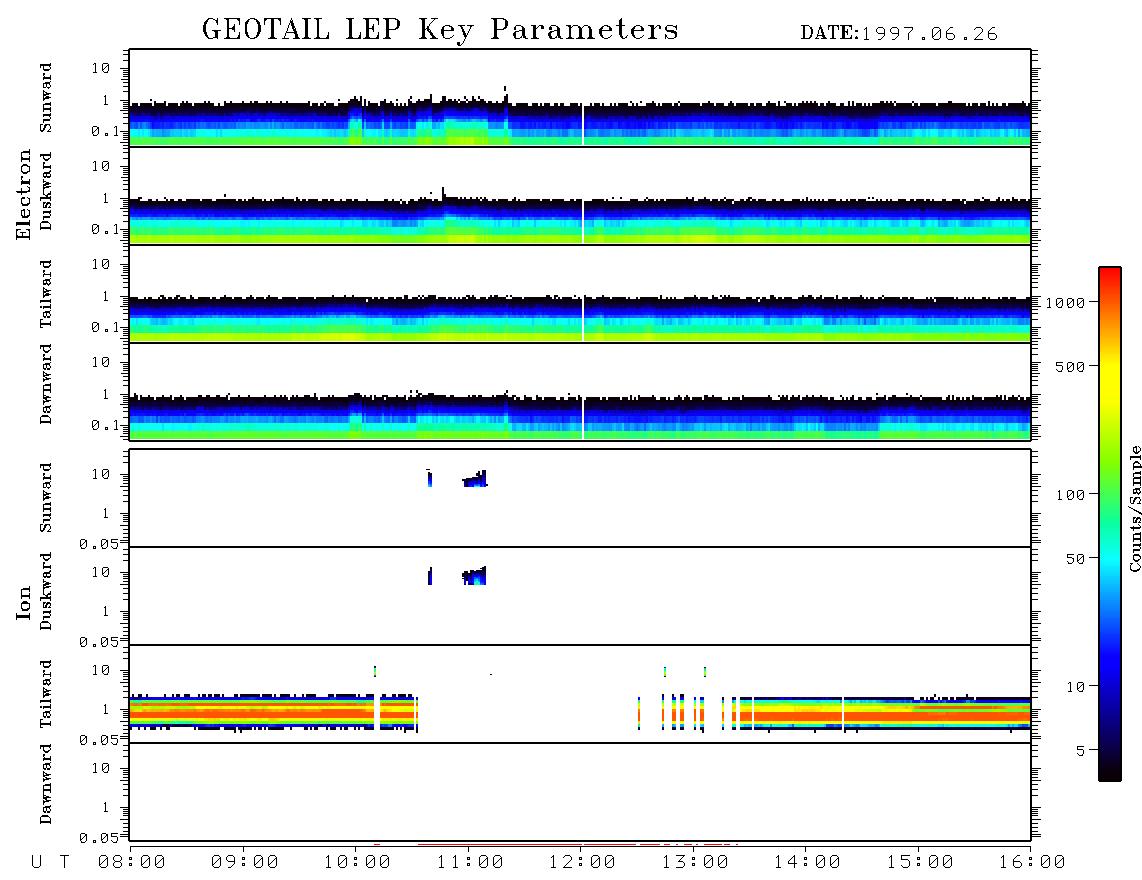Click the 500 value on the color scale
1142x880 pixels.
coord(1071,366)
